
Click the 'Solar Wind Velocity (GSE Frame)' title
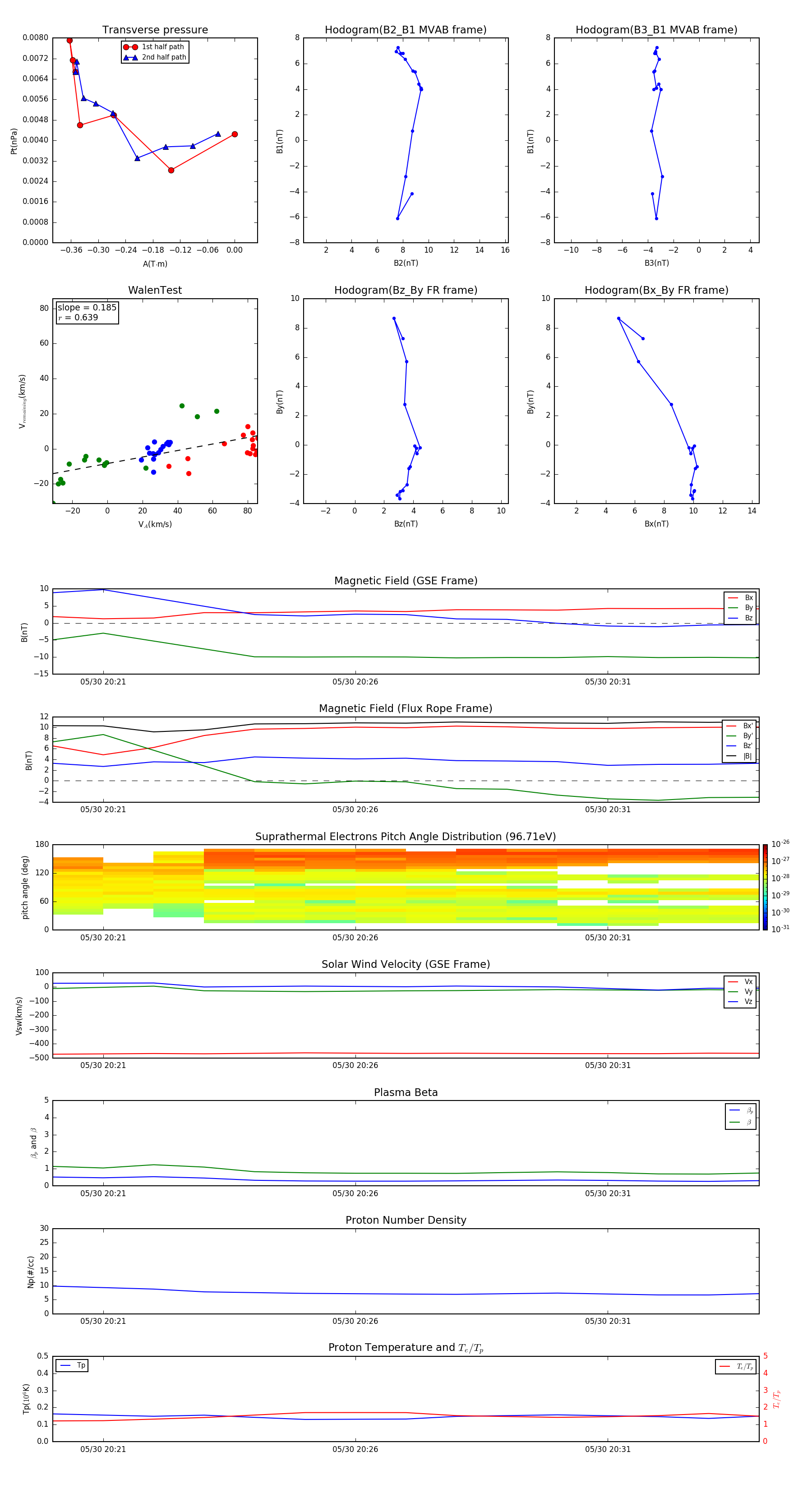click(x=406, y=965)
